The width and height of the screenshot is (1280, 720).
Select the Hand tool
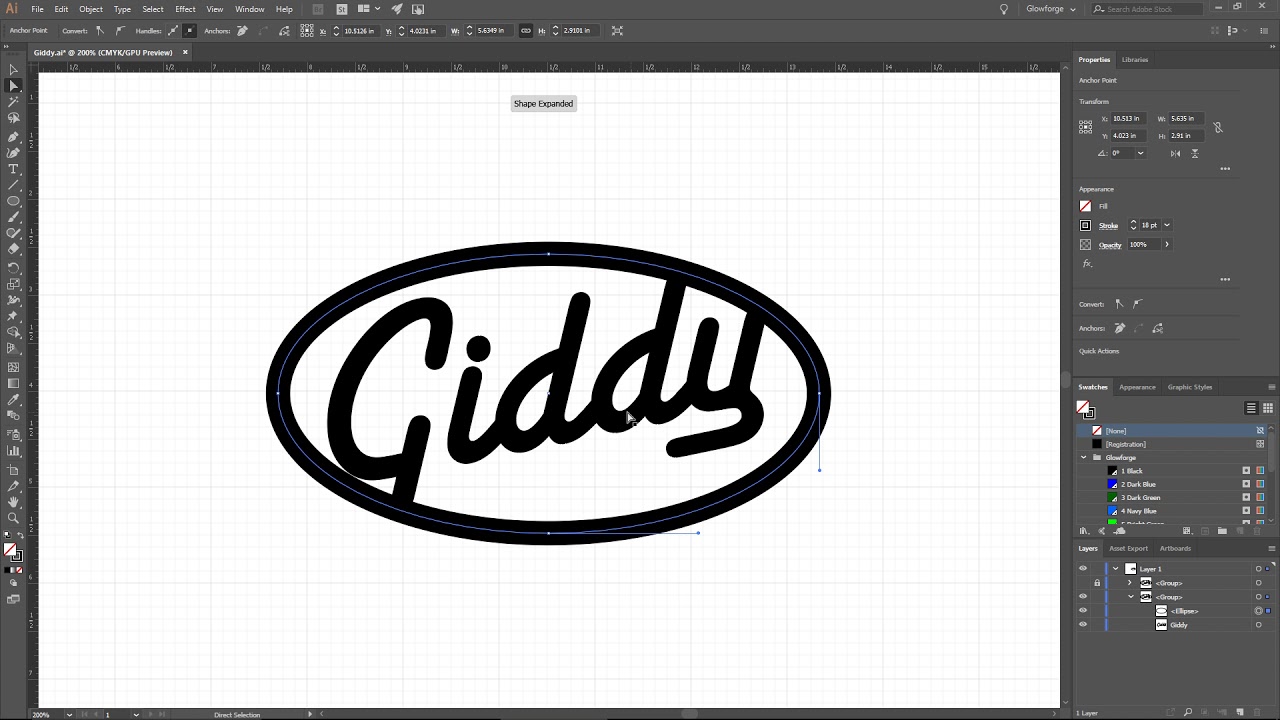point(13,501)
